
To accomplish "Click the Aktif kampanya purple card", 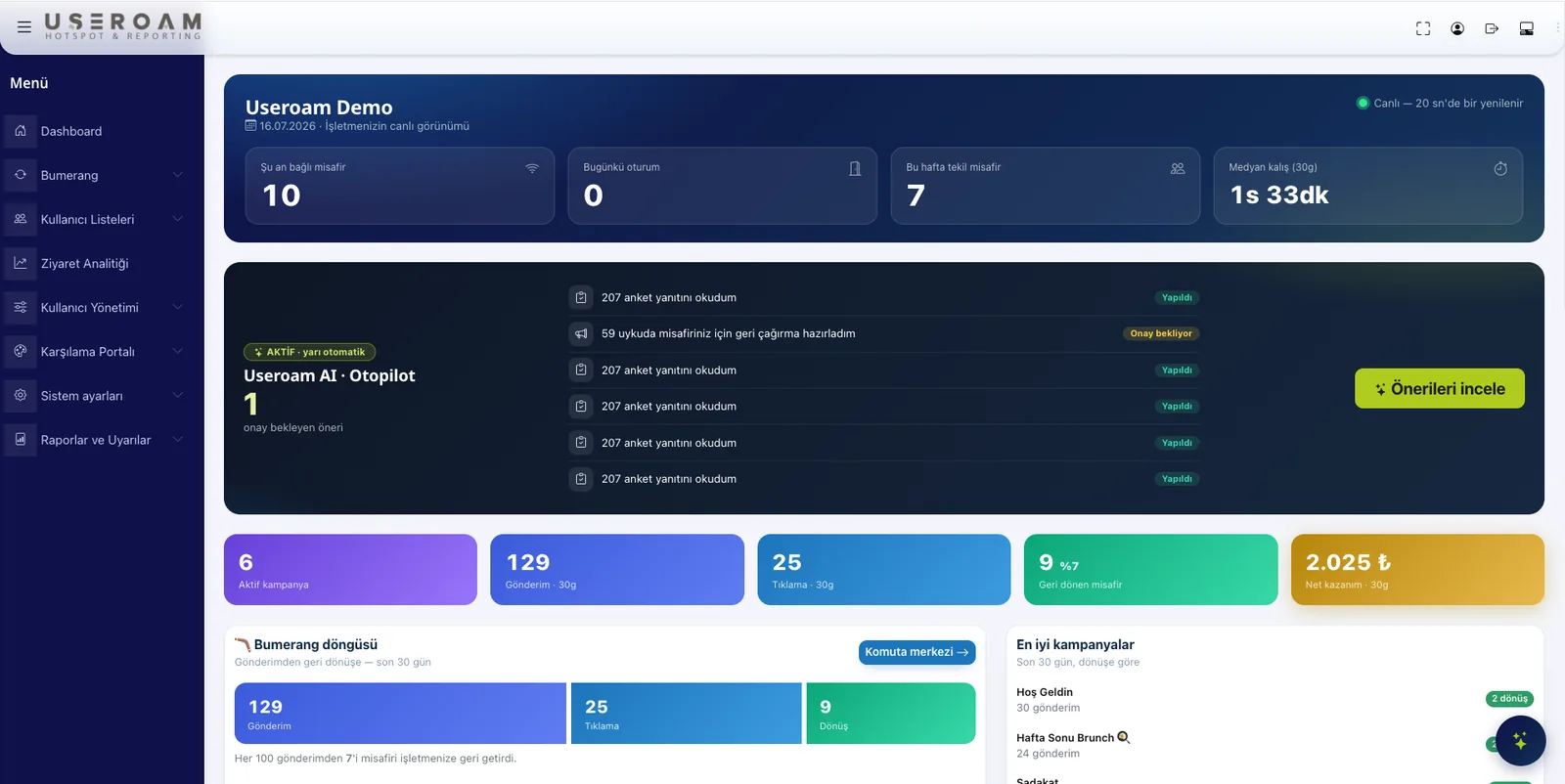I will tap(350, 569).
